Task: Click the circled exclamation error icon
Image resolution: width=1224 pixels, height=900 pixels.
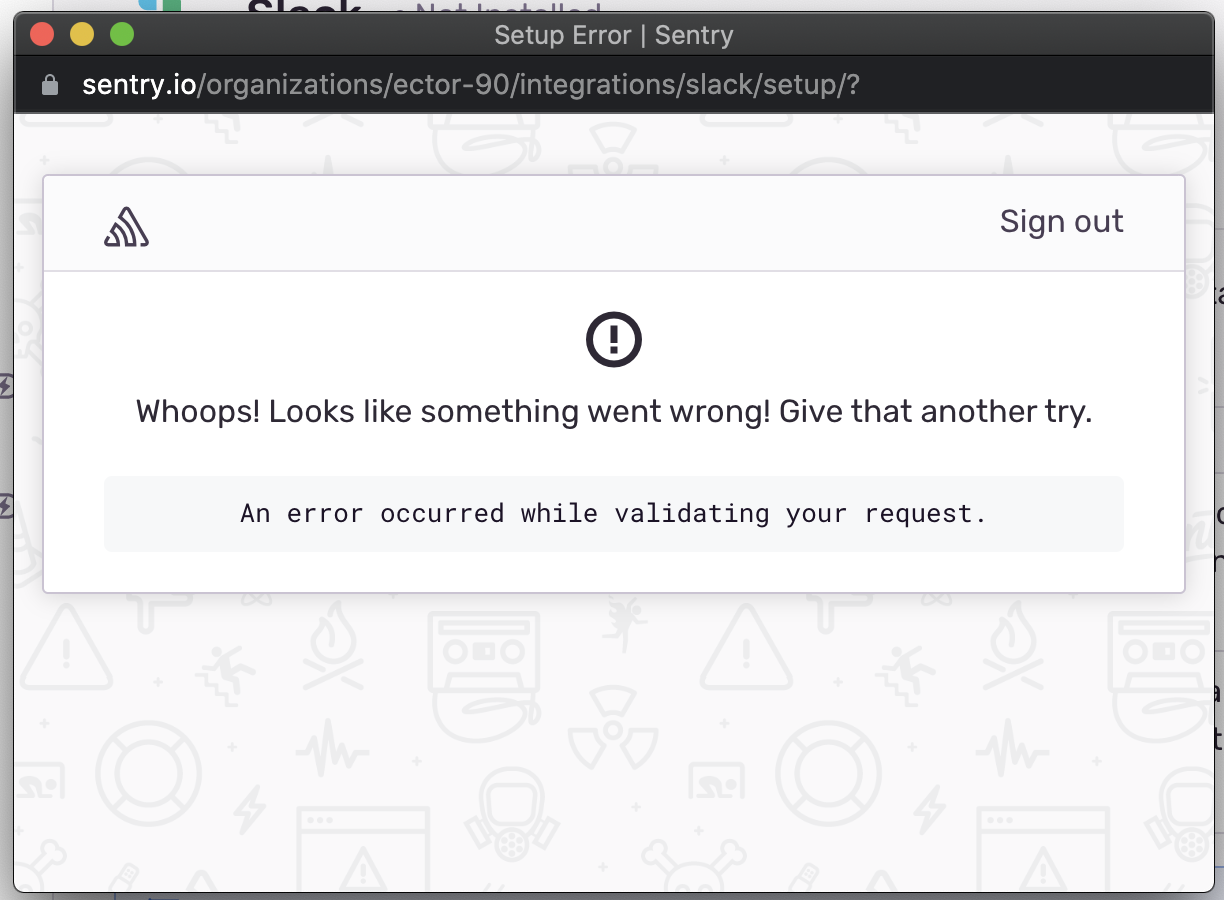Action: (x=613, y=339)
